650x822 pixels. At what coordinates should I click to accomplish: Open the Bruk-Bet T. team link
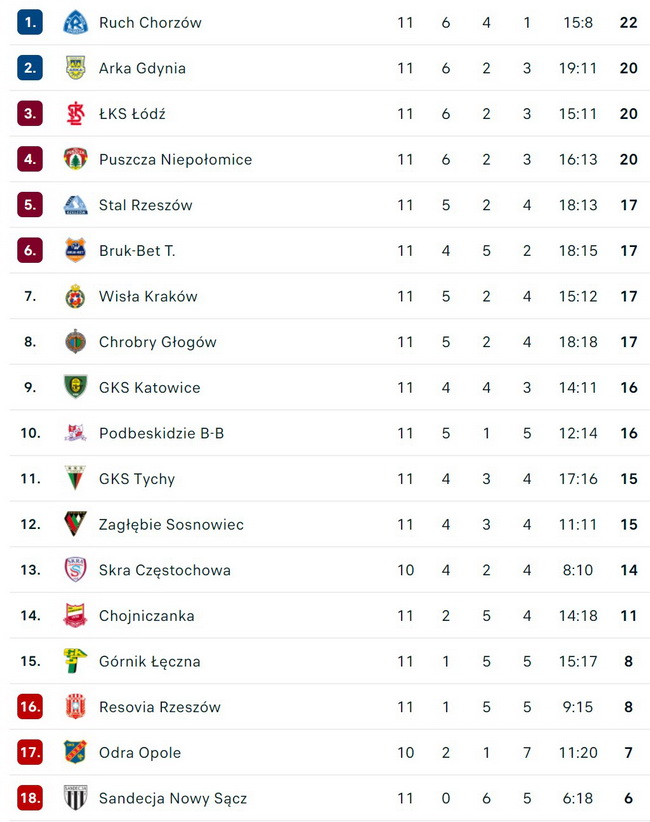tap(137, 251)
